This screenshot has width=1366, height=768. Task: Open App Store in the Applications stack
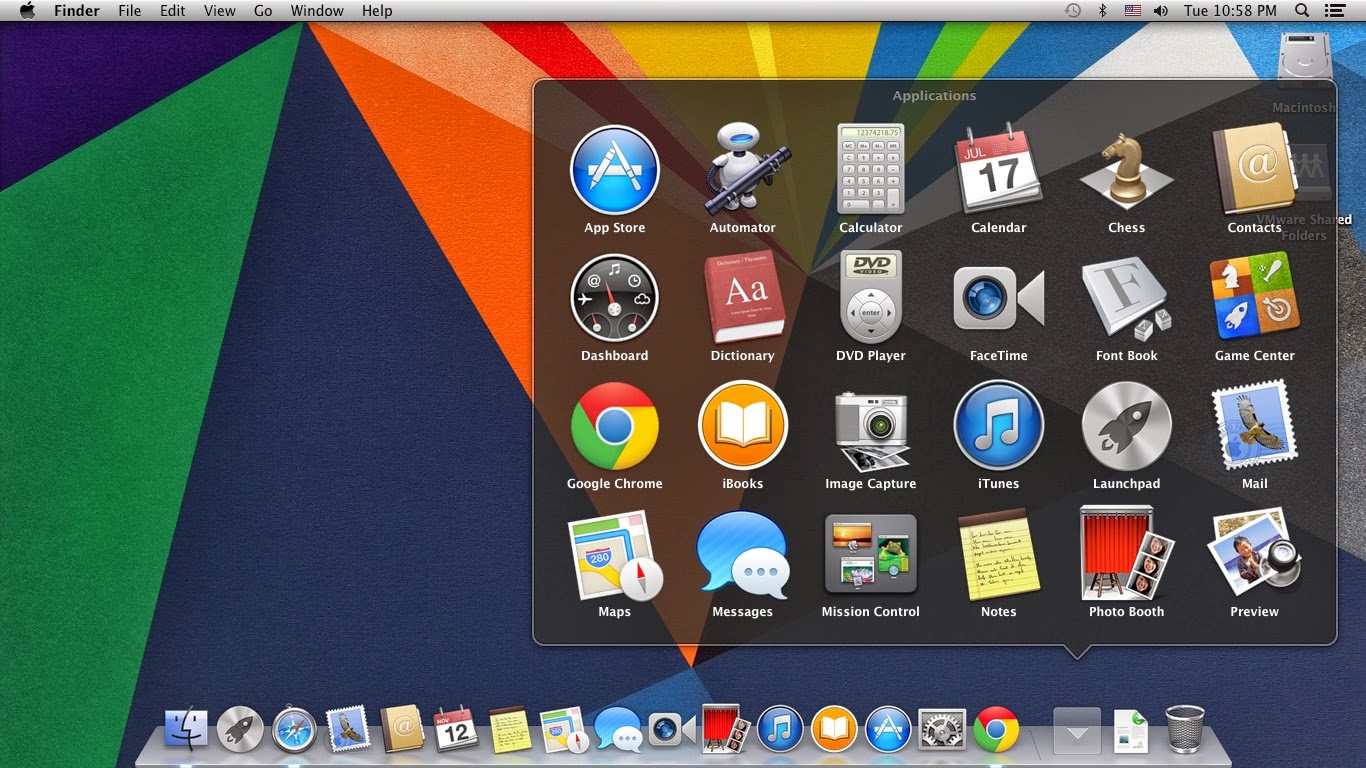coord(614,170)
